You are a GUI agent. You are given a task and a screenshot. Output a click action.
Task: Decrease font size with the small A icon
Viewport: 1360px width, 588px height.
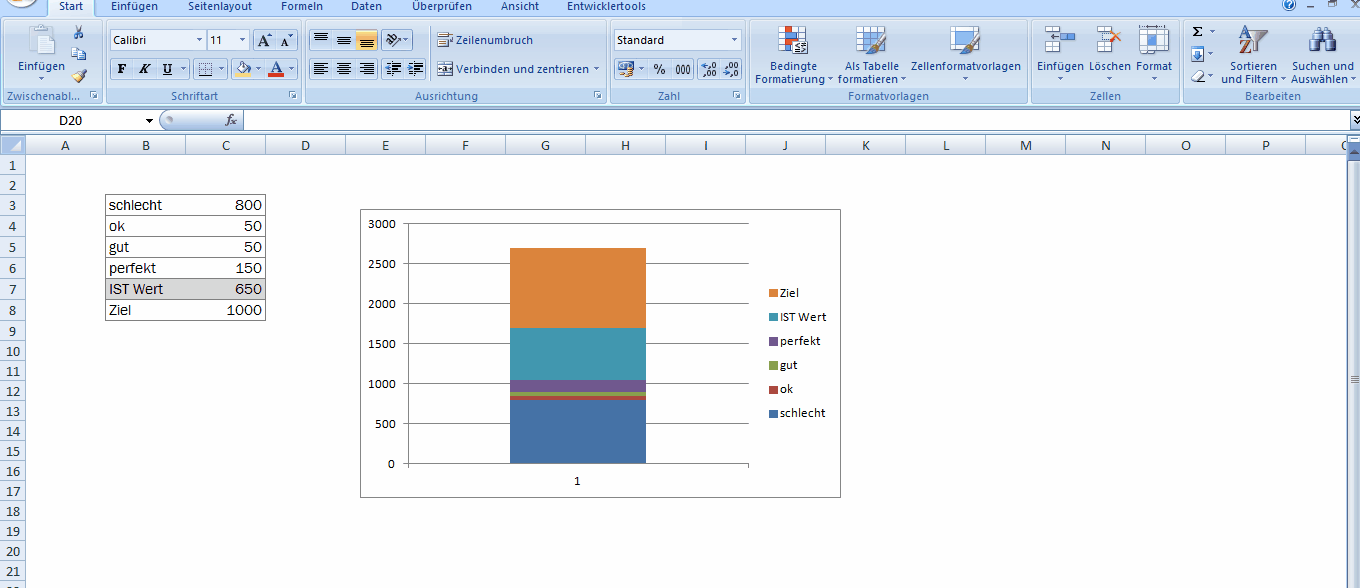click(287, 40)
